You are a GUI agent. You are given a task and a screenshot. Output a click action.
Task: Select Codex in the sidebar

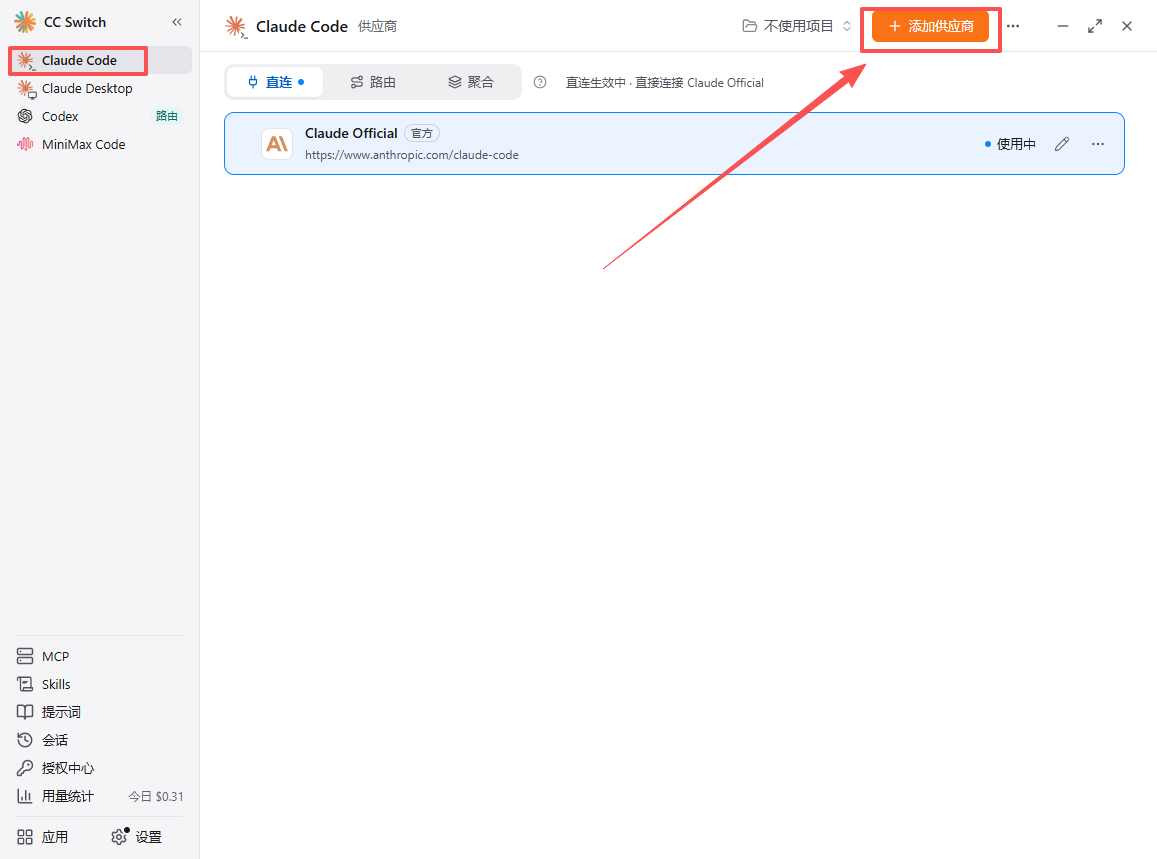100,117
